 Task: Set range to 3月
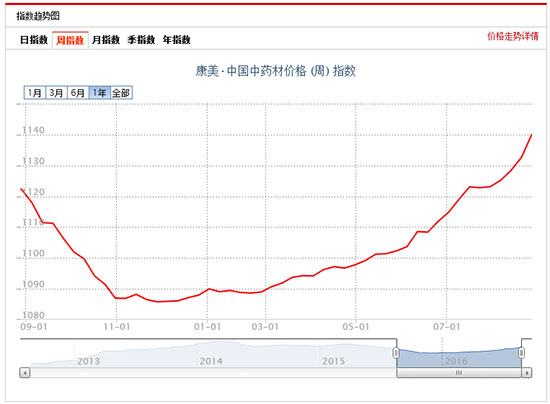coord(56,93)
